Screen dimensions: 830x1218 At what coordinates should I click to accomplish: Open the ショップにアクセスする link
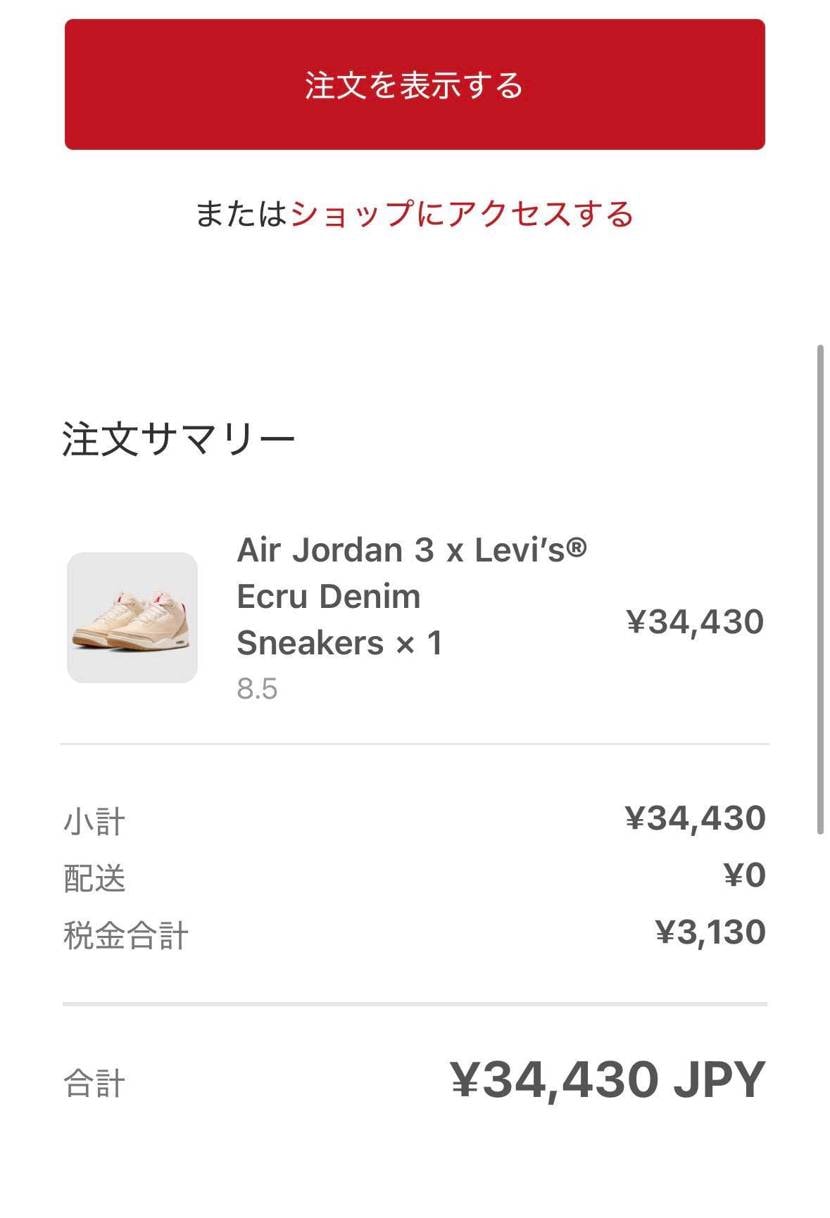tap(462, 214)
